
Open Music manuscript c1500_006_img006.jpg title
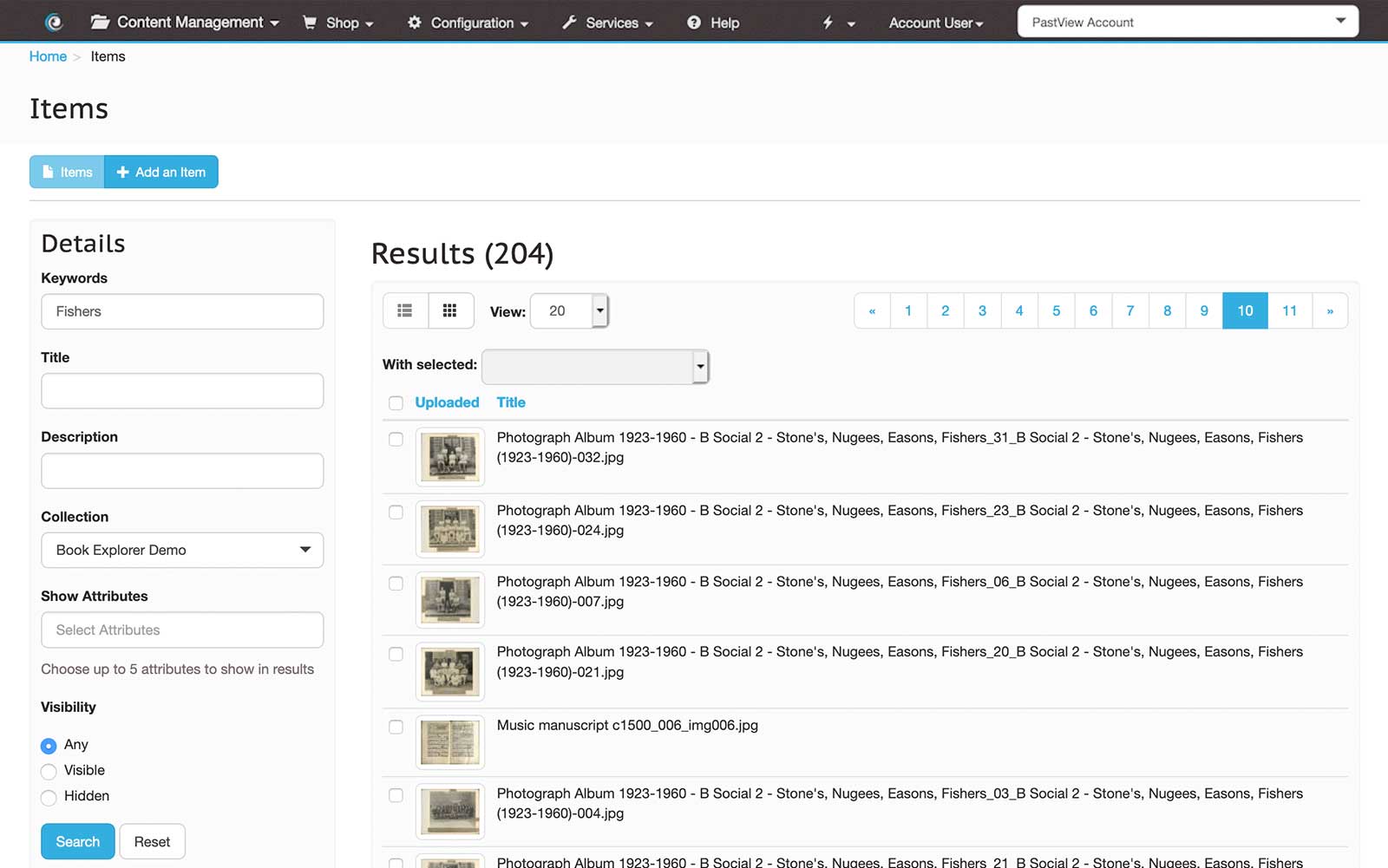click(x=627, y=725)
